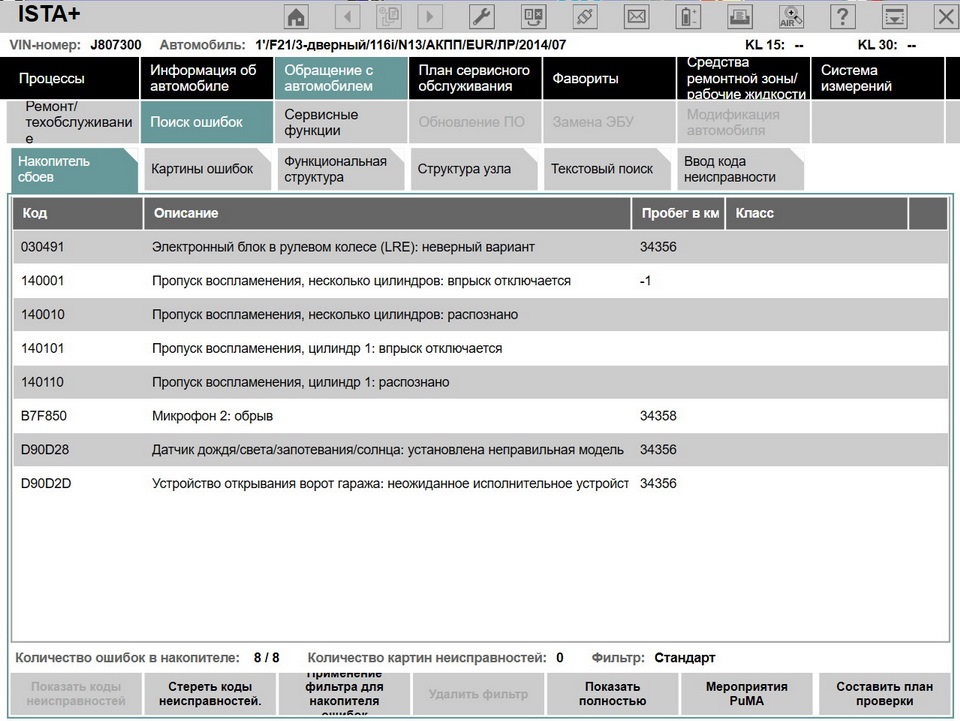The height and width of the screenshot is (721, 960).
Task: Click description 'Устройство открывания ворот гаража'
Action: click(391, 484)
